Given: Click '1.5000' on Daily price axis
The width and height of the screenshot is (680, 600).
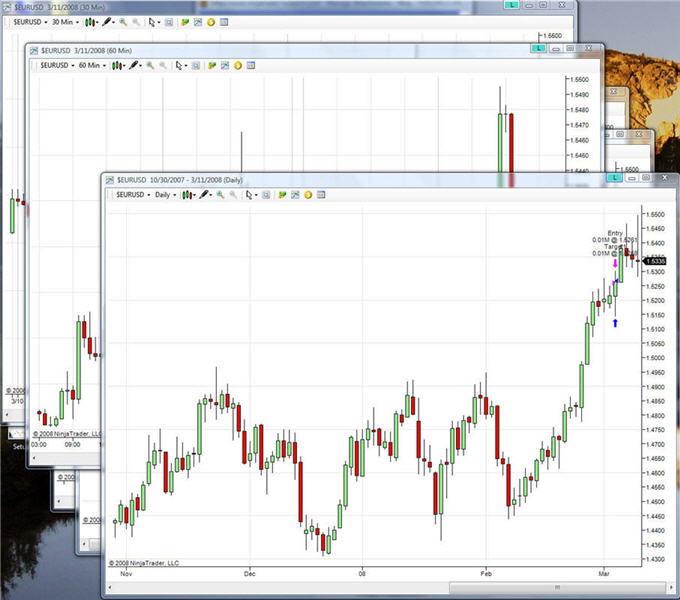Looking at the screenshot, I should point(655,358).
